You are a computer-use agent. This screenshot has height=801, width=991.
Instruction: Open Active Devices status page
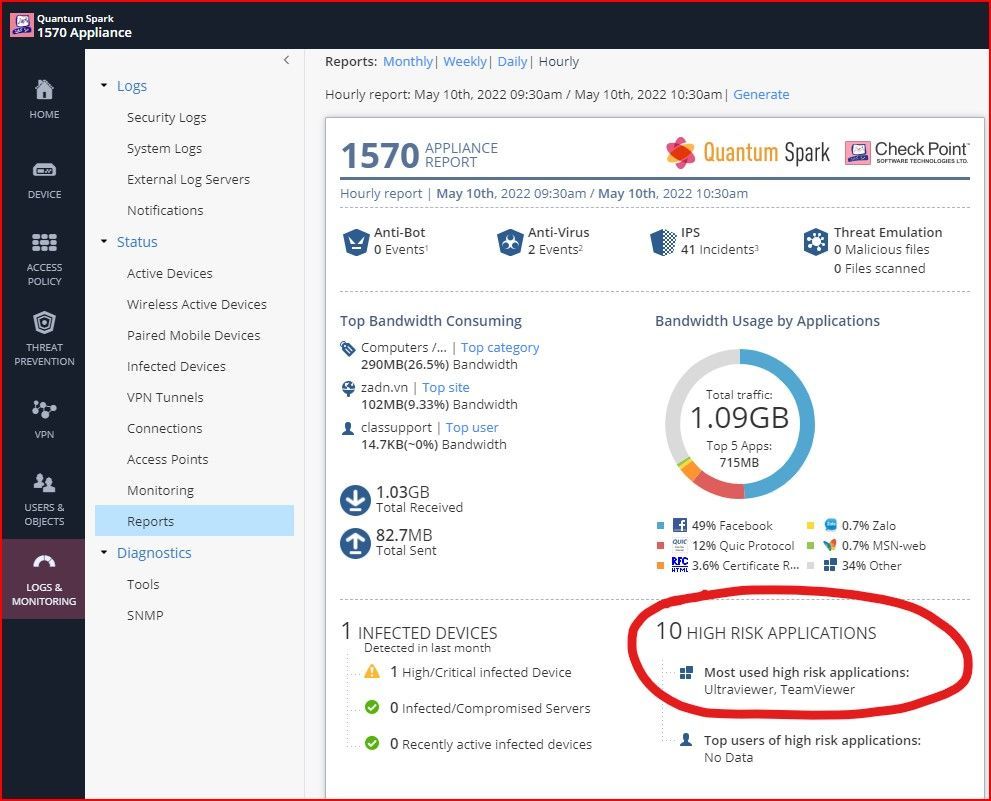point(169,273)
